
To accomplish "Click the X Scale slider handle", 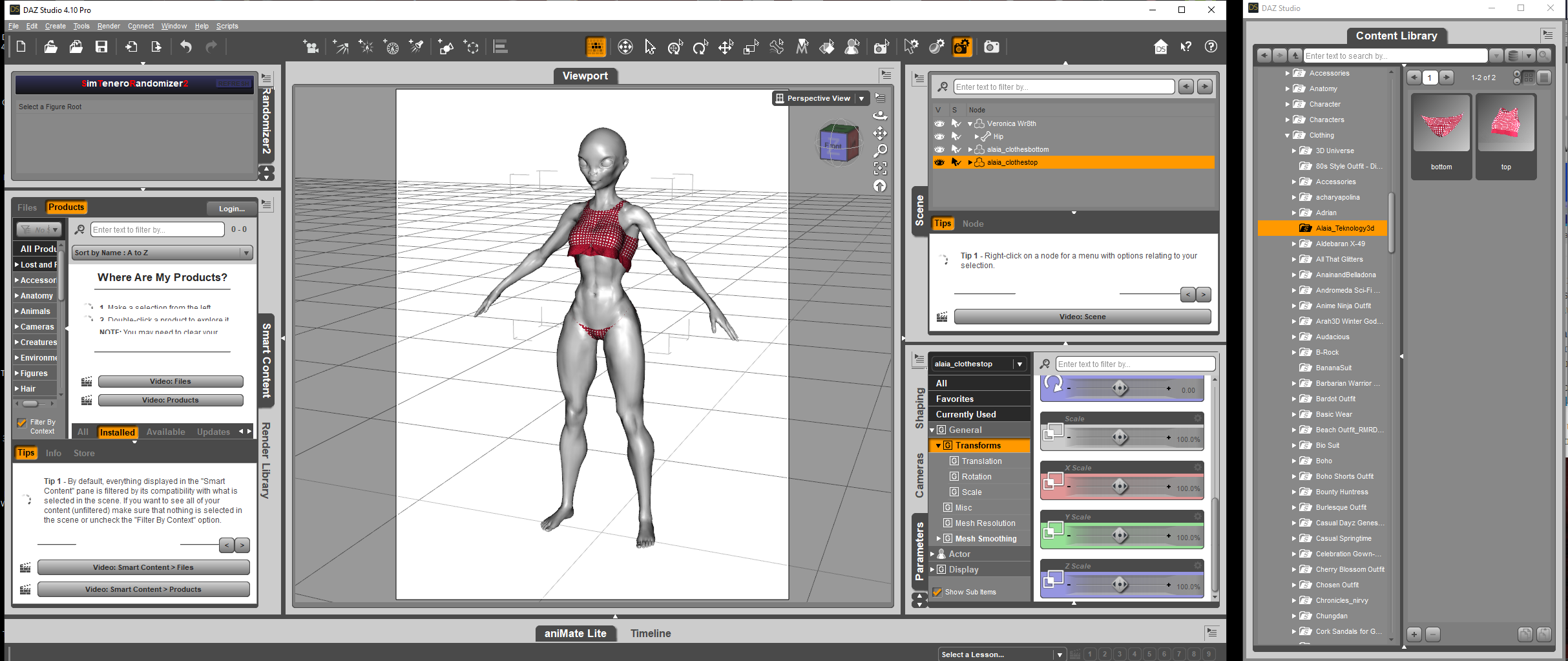I will click(x=1120, y=487).
